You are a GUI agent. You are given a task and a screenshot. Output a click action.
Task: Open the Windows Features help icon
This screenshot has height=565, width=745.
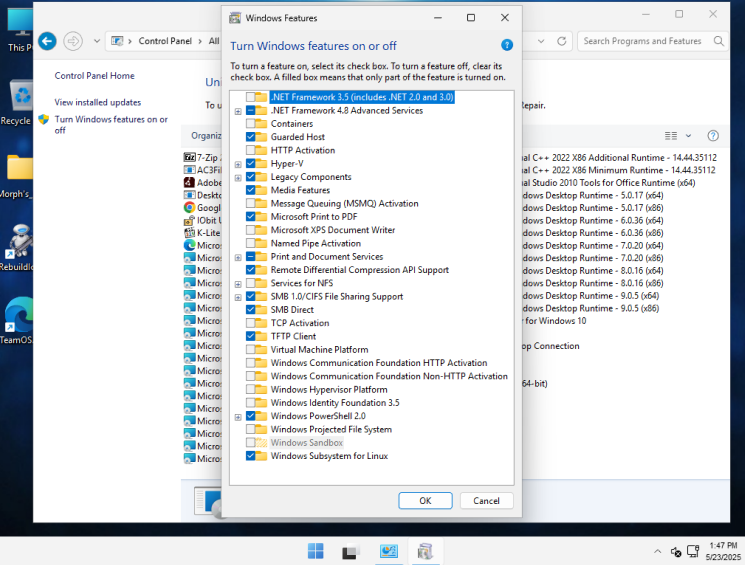pyautogui.click(x=506, y=45)
